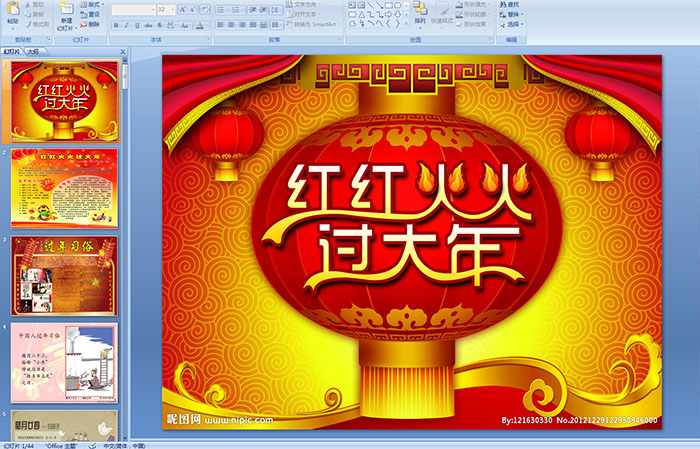Select slide 4 thumbnail with ladder drawing
The height and width of the screenshot is (449, 700).
[x=64, y=362]
